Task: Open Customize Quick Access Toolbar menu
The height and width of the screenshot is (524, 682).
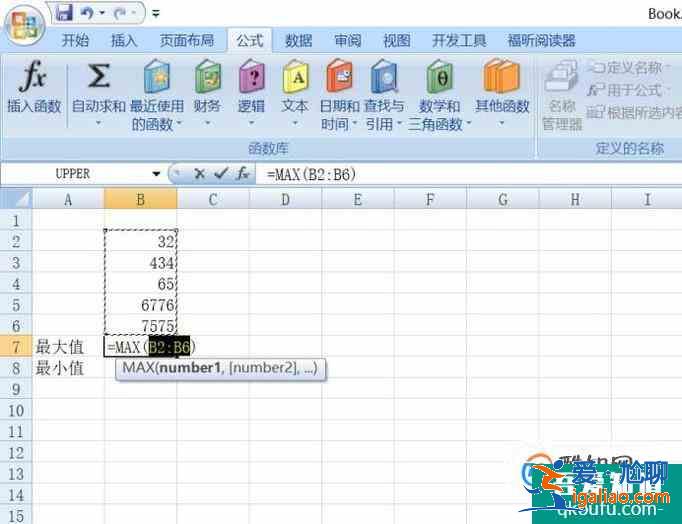Action: [156, 14]
